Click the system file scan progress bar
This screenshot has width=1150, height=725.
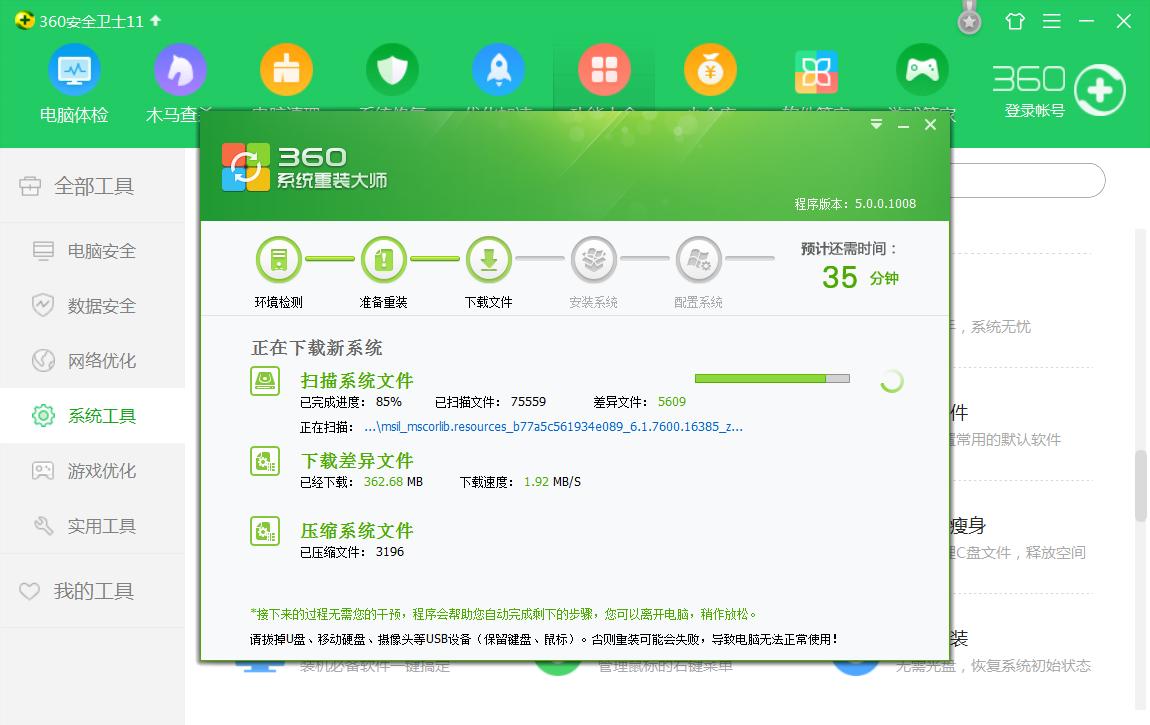[x=772, y=378]
